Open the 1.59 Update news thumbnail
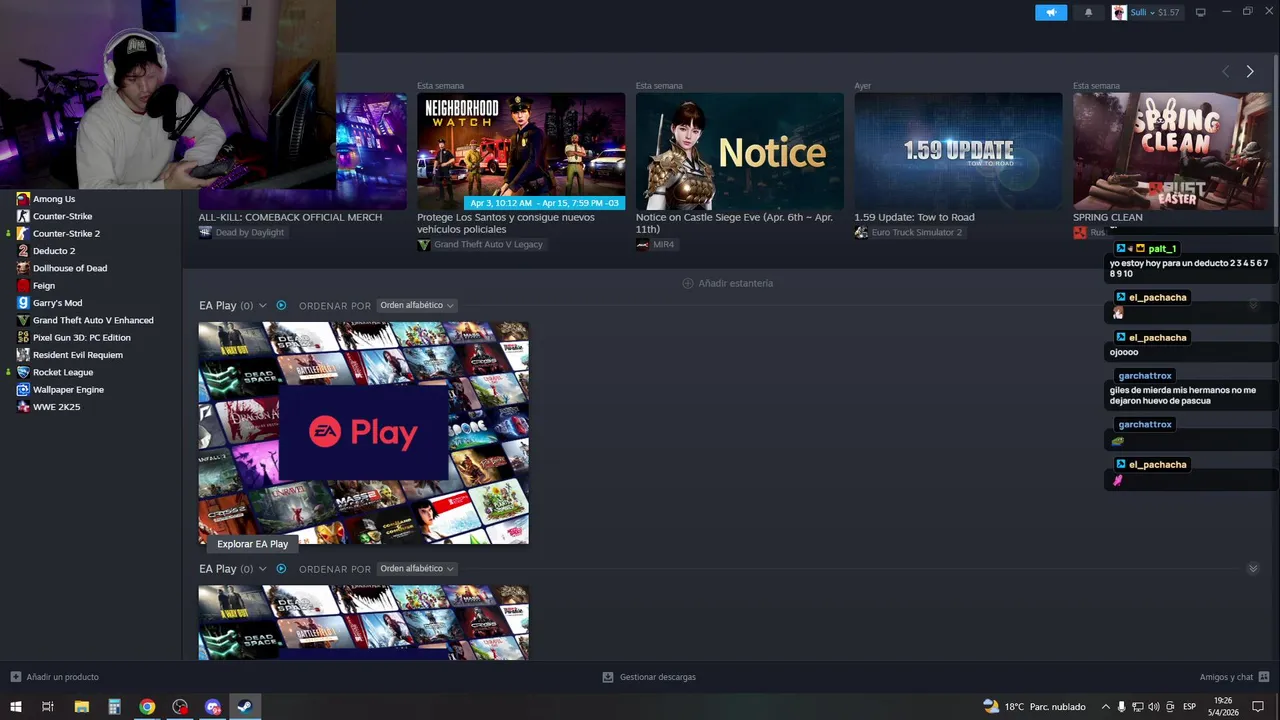 click(958, 151)
